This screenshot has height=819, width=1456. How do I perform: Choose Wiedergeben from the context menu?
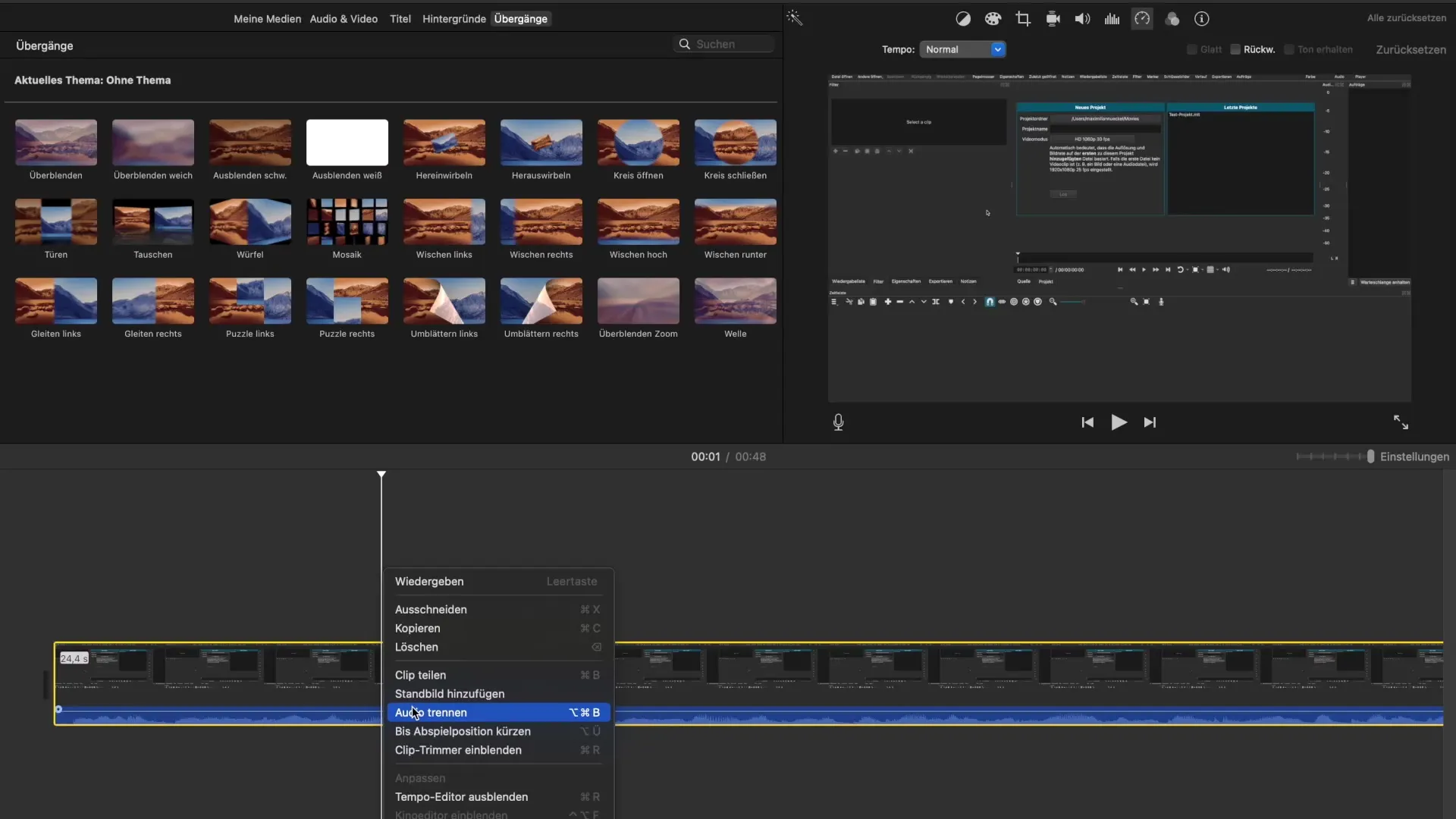(498, 582)
